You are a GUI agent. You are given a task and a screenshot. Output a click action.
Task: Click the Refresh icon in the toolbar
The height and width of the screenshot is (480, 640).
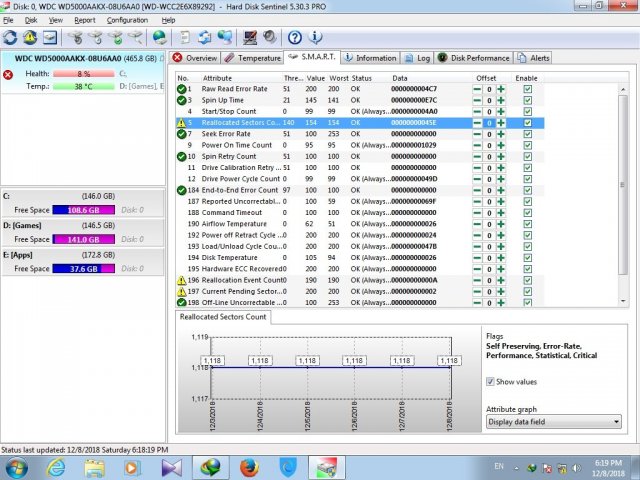click(x=11, y=37)
